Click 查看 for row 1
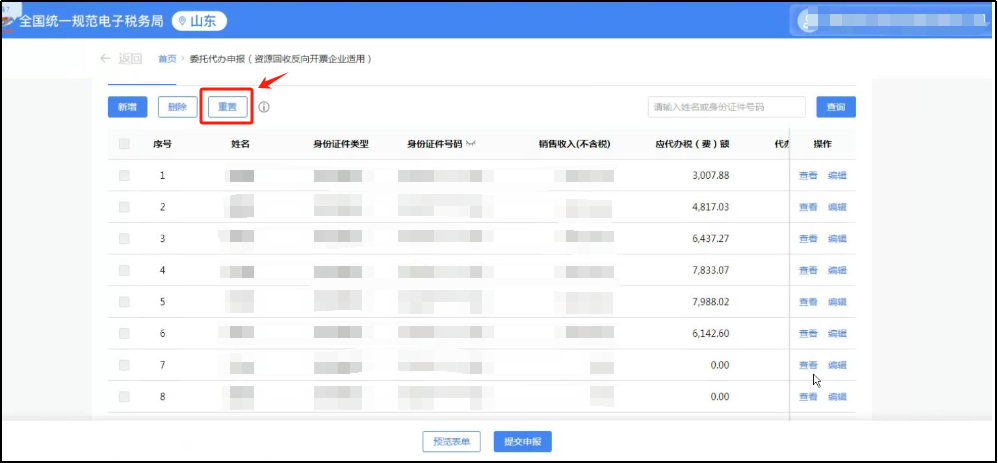The width and height of the screenshot is (998, 463). [808, 175]
